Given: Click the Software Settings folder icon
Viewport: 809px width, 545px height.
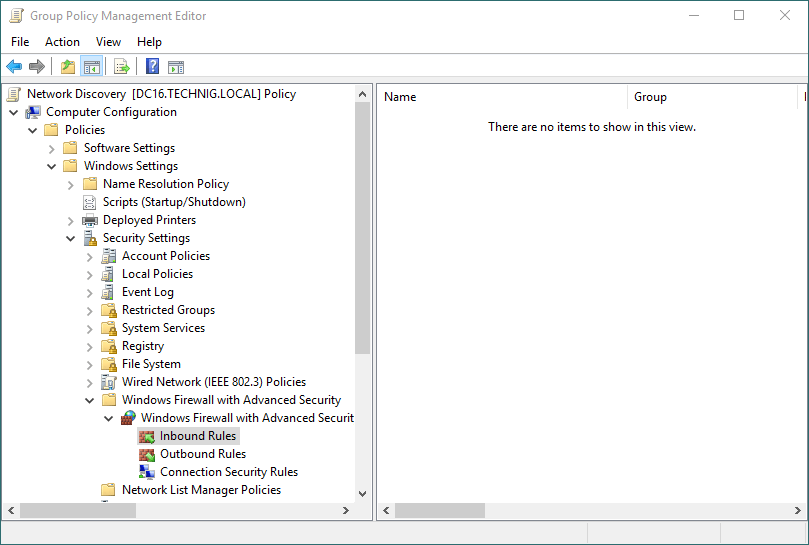Looking at the screenshot, I should point(70,148).
